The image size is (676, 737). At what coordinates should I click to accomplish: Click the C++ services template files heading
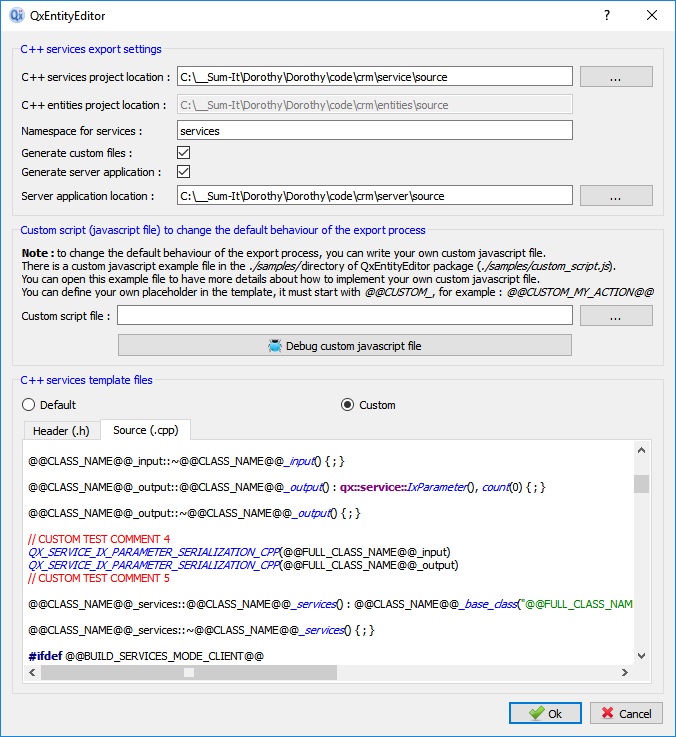pyautogui.click(x=86, y=380)
